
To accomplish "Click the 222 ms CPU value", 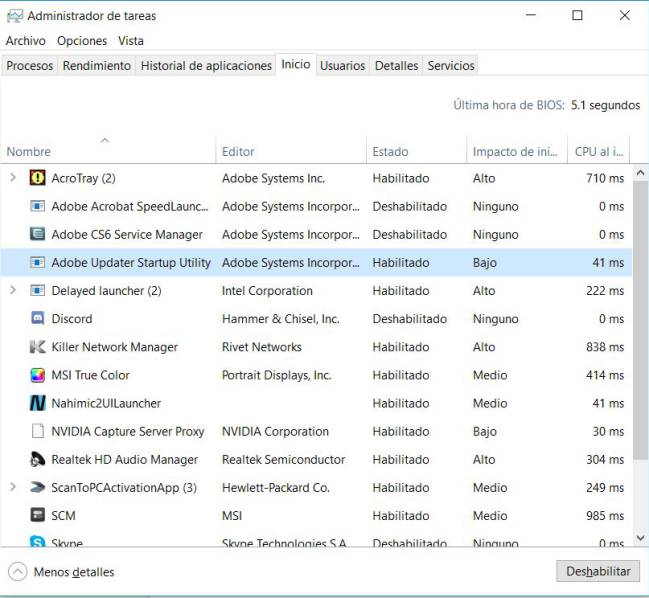I will [605, 291].
